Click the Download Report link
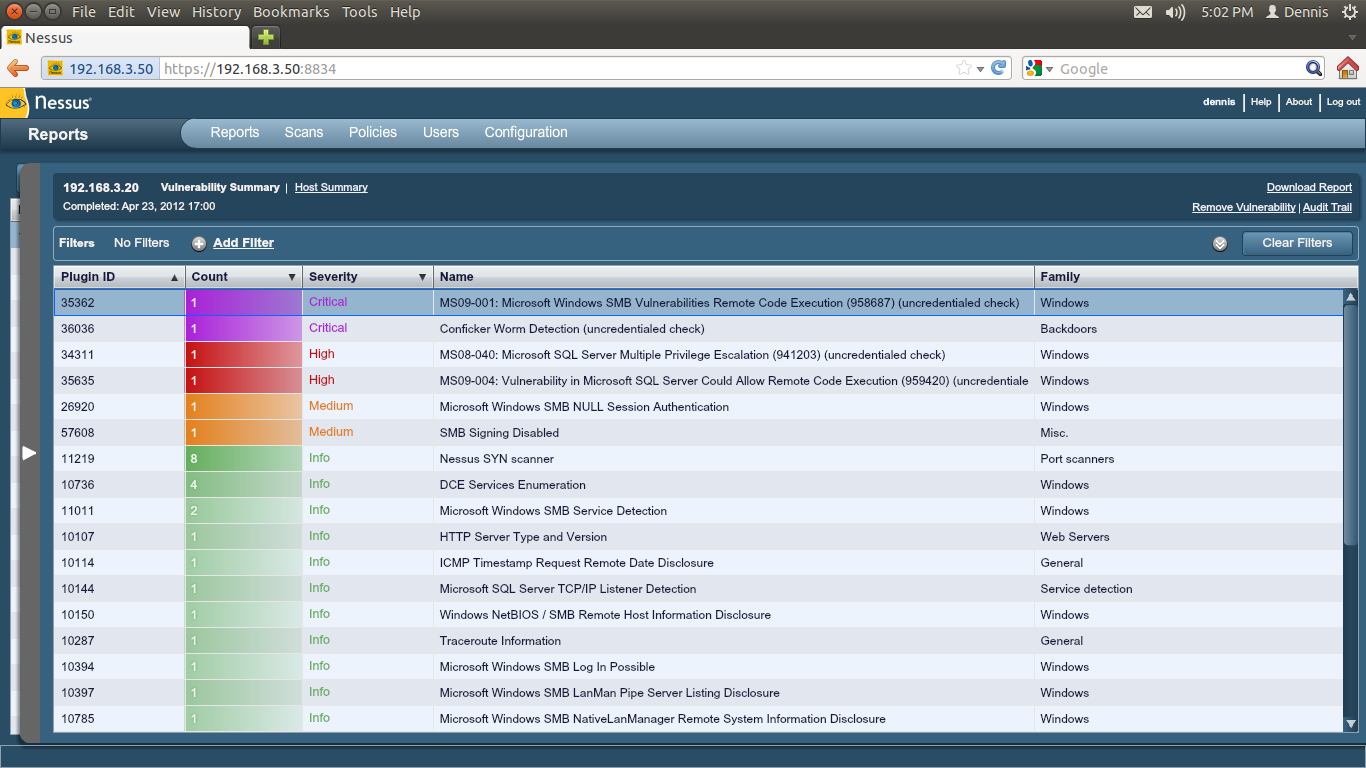The height and width of the screenshot is (768, 1366). pos(1309,187)
